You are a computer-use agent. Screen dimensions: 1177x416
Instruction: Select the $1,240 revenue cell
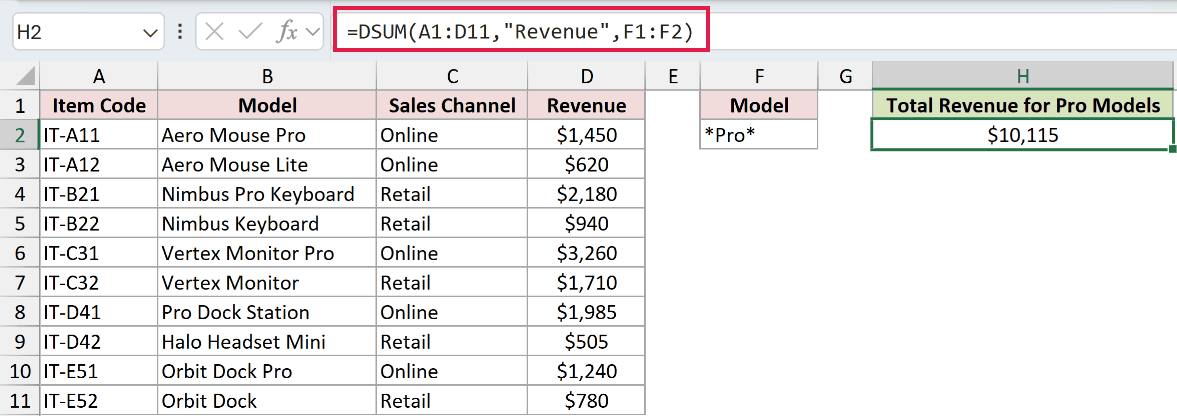586,372
